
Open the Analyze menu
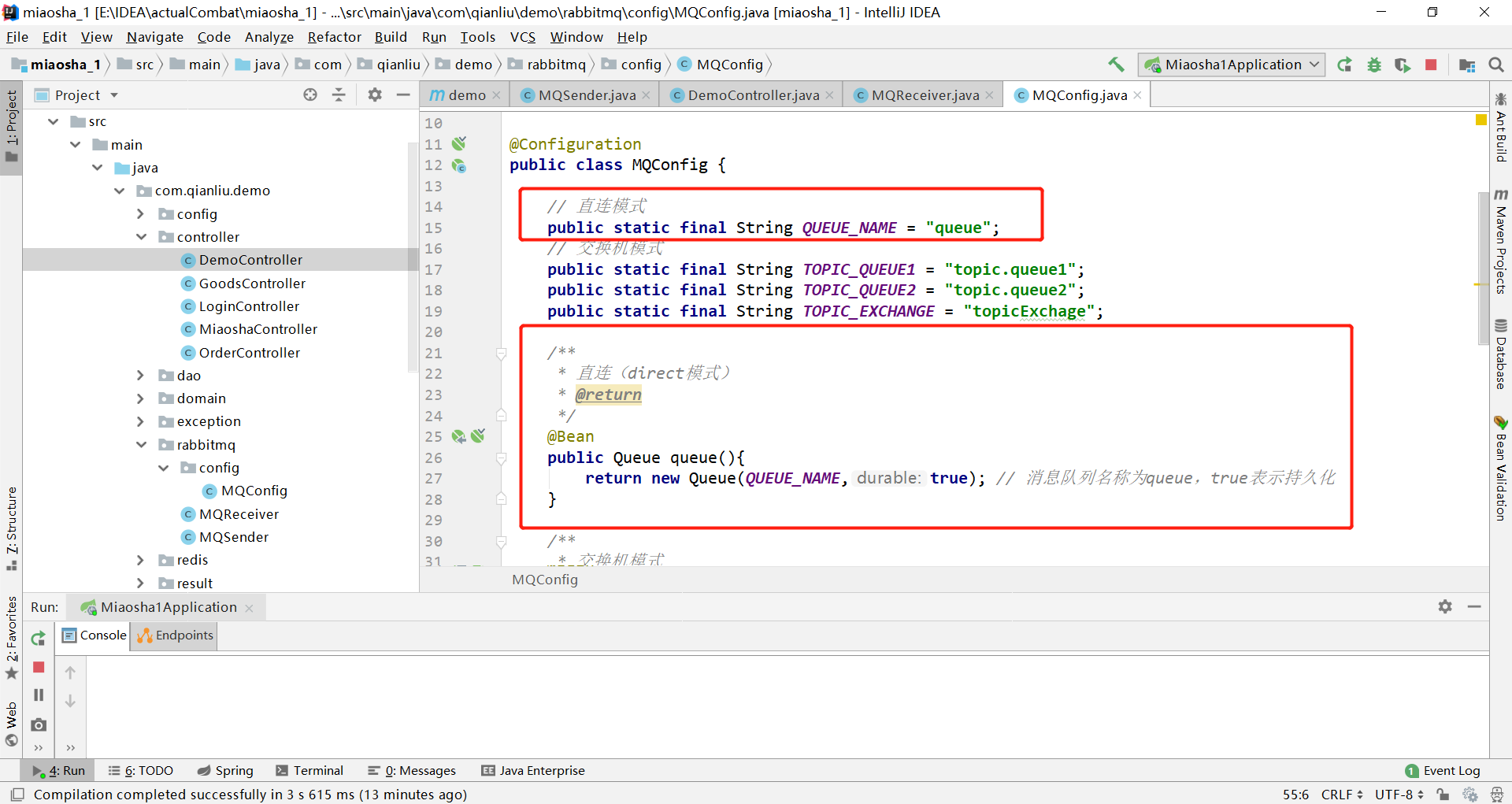pos(269,37)
